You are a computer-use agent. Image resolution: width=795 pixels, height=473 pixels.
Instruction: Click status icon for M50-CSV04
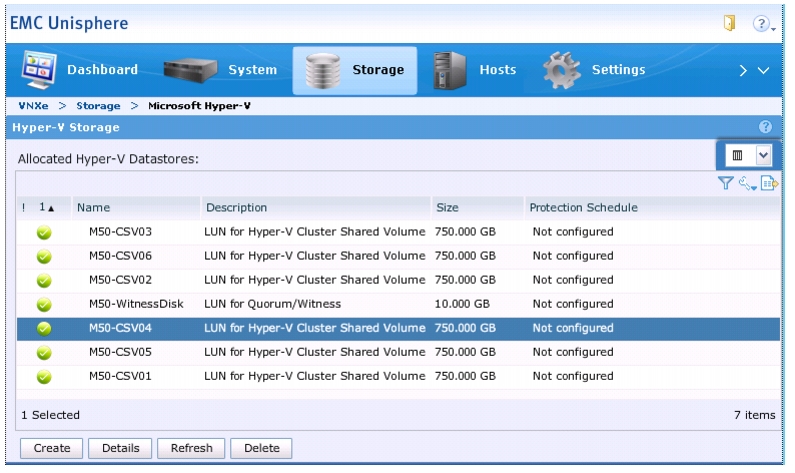pyautogui.click(x=44, y=329)
